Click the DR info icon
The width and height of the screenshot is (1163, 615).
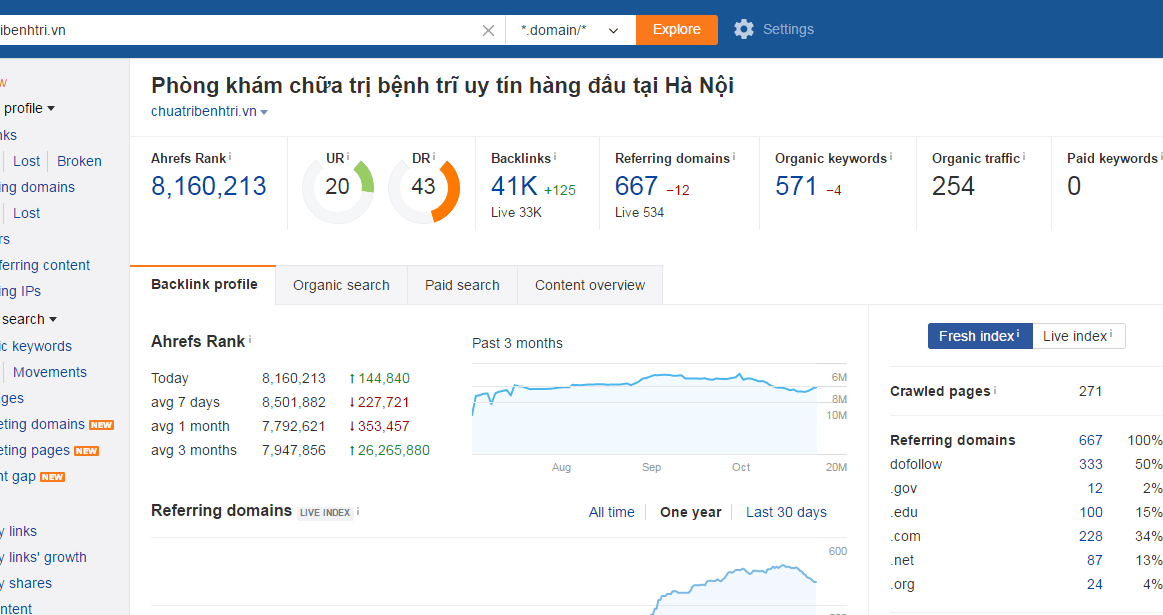[434, 157]
